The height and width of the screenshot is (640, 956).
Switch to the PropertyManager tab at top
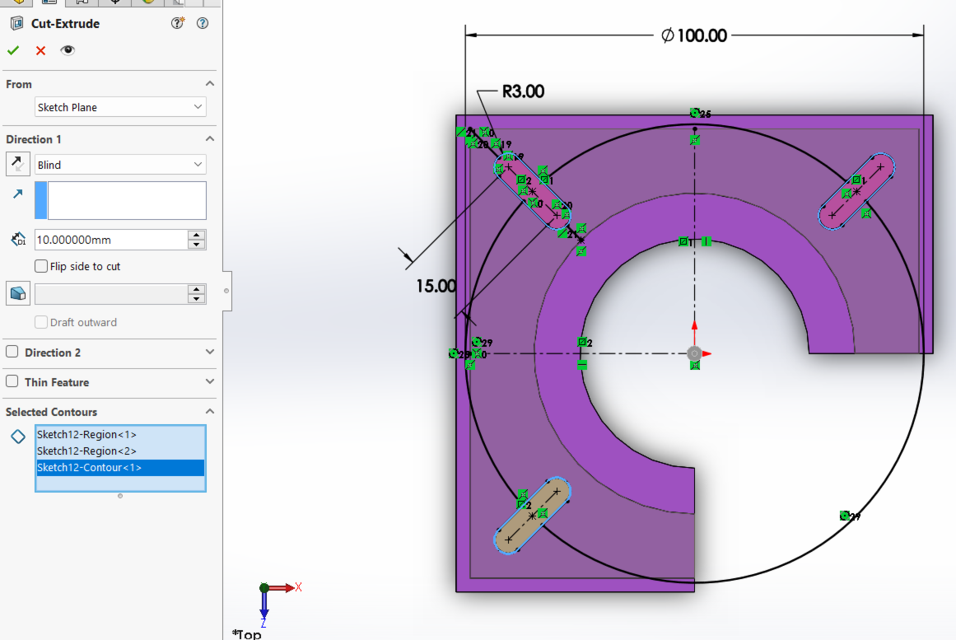click(47, 4)
